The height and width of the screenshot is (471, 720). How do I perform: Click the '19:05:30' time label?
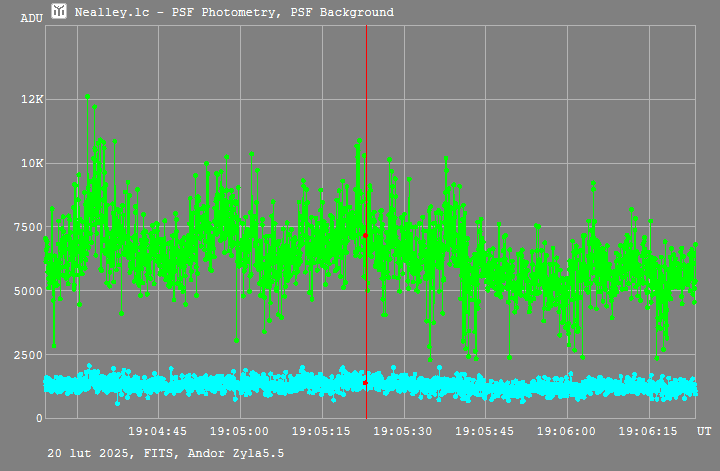[x=403, y=432]
